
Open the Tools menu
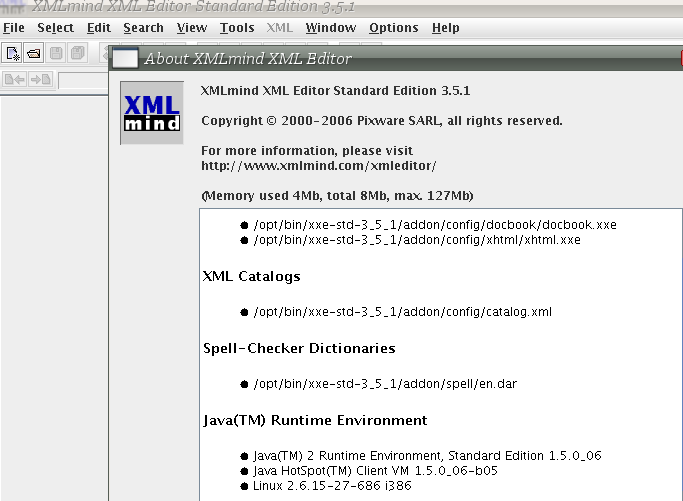coord(237,28)
